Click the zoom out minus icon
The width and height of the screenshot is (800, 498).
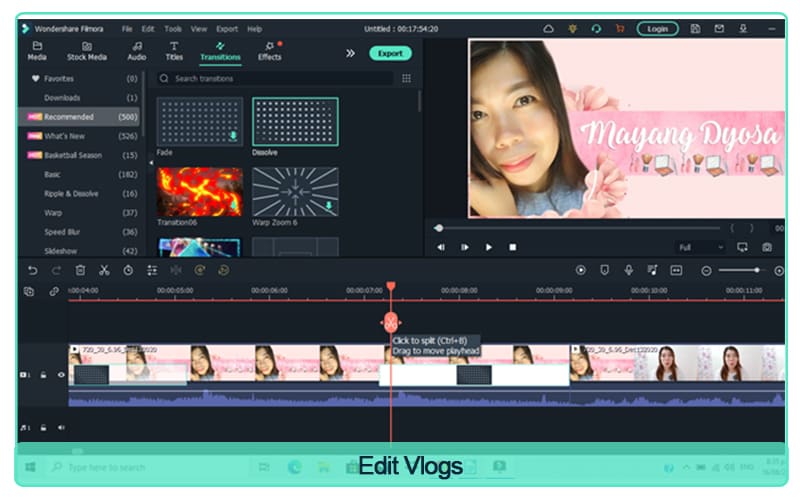(706, 271)
